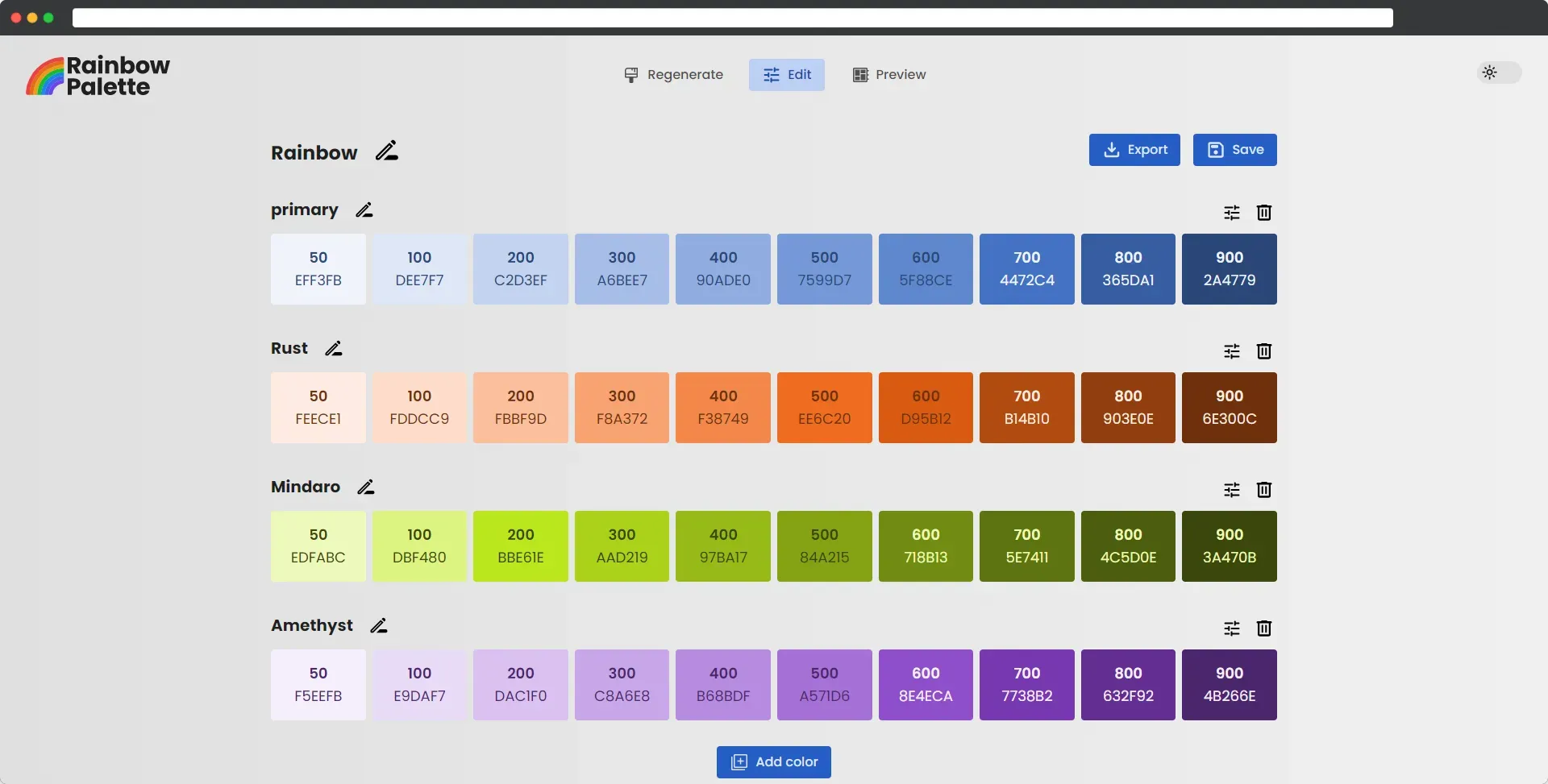Screen dimensions: 1548x784
Task: Edit the Rust row name
Action: (333, 348)
